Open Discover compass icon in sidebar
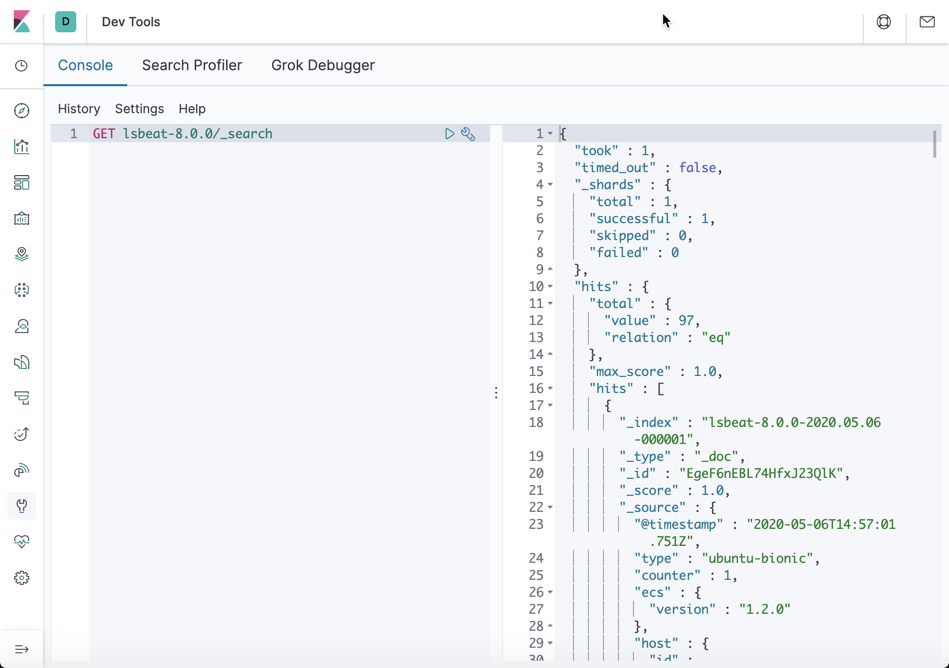Screen dimensions: 949x668 pos(22,111)
